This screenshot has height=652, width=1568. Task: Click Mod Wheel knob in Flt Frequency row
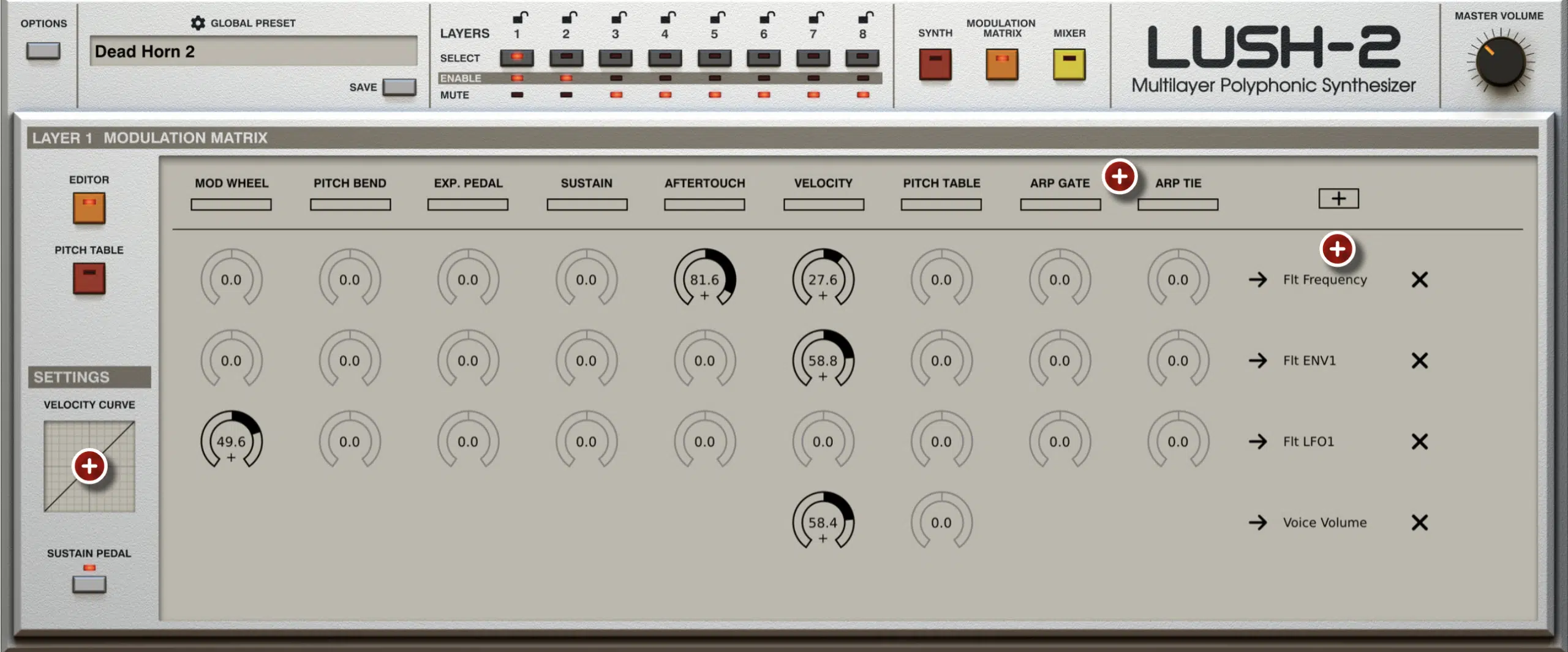[231, 278]
